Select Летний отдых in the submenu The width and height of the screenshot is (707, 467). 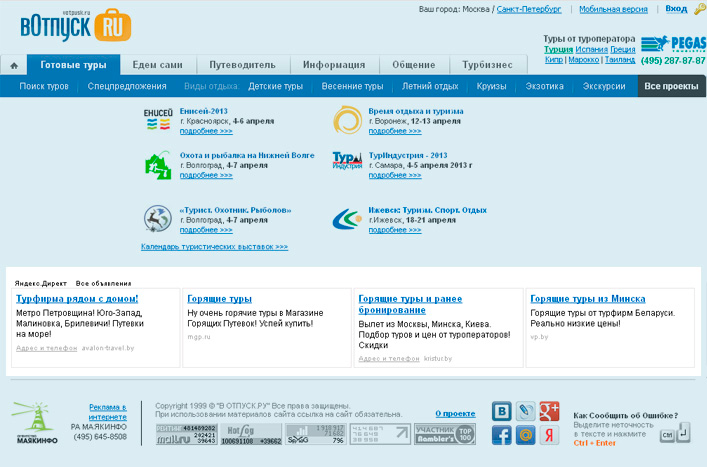tap(430, 86)
